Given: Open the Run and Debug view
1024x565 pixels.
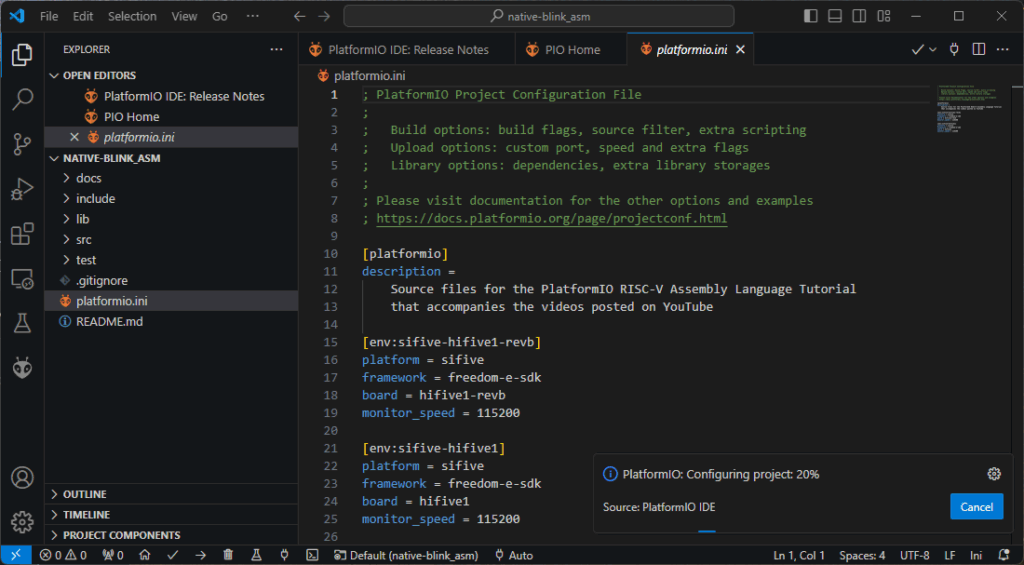Looking at the screenshot, I should pyautogui.click(x=22, y=189).
